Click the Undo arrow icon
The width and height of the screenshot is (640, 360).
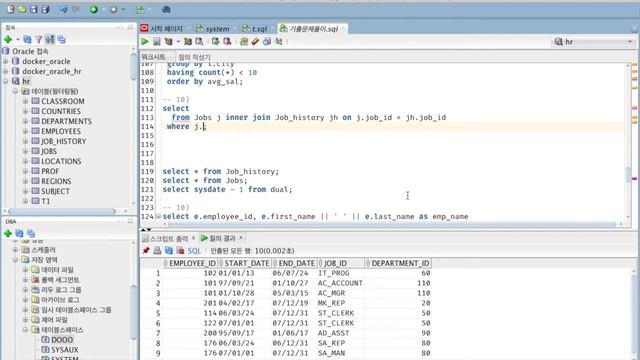pos(63,9)
